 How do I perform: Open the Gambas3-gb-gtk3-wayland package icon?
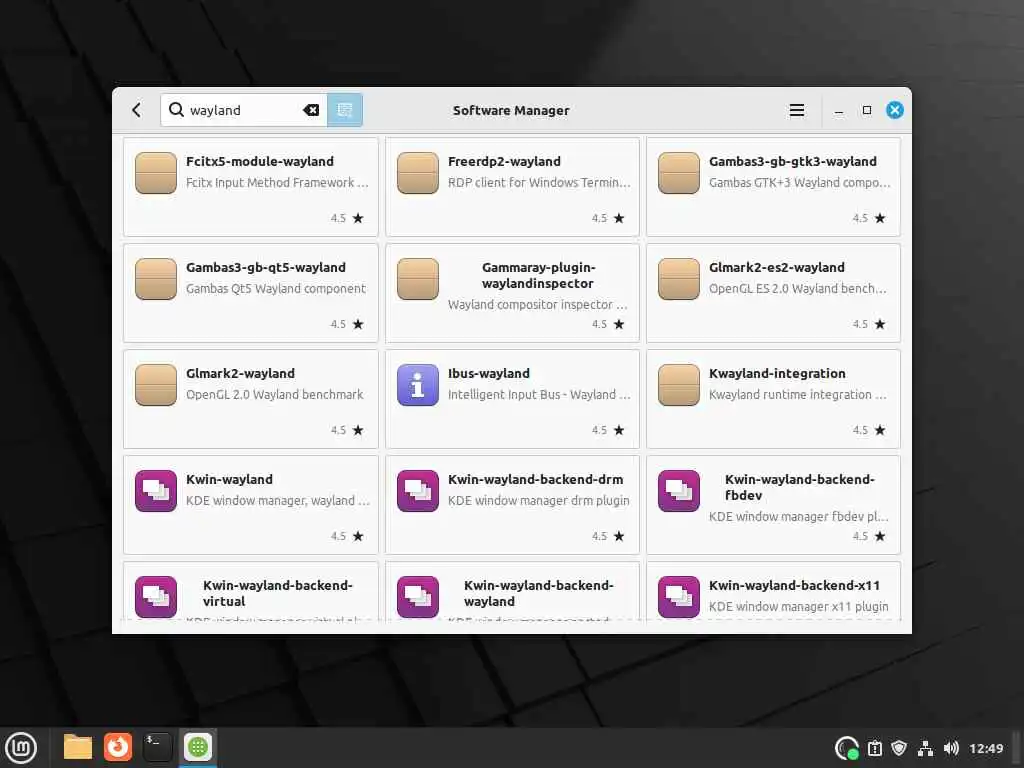coord(679,173)
